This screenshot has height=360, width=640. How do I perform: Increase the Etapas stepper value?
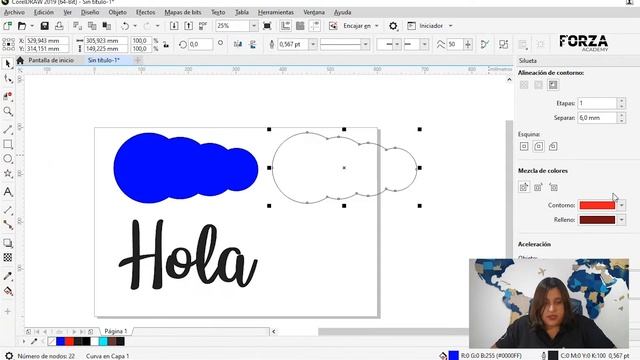(621, 100)
